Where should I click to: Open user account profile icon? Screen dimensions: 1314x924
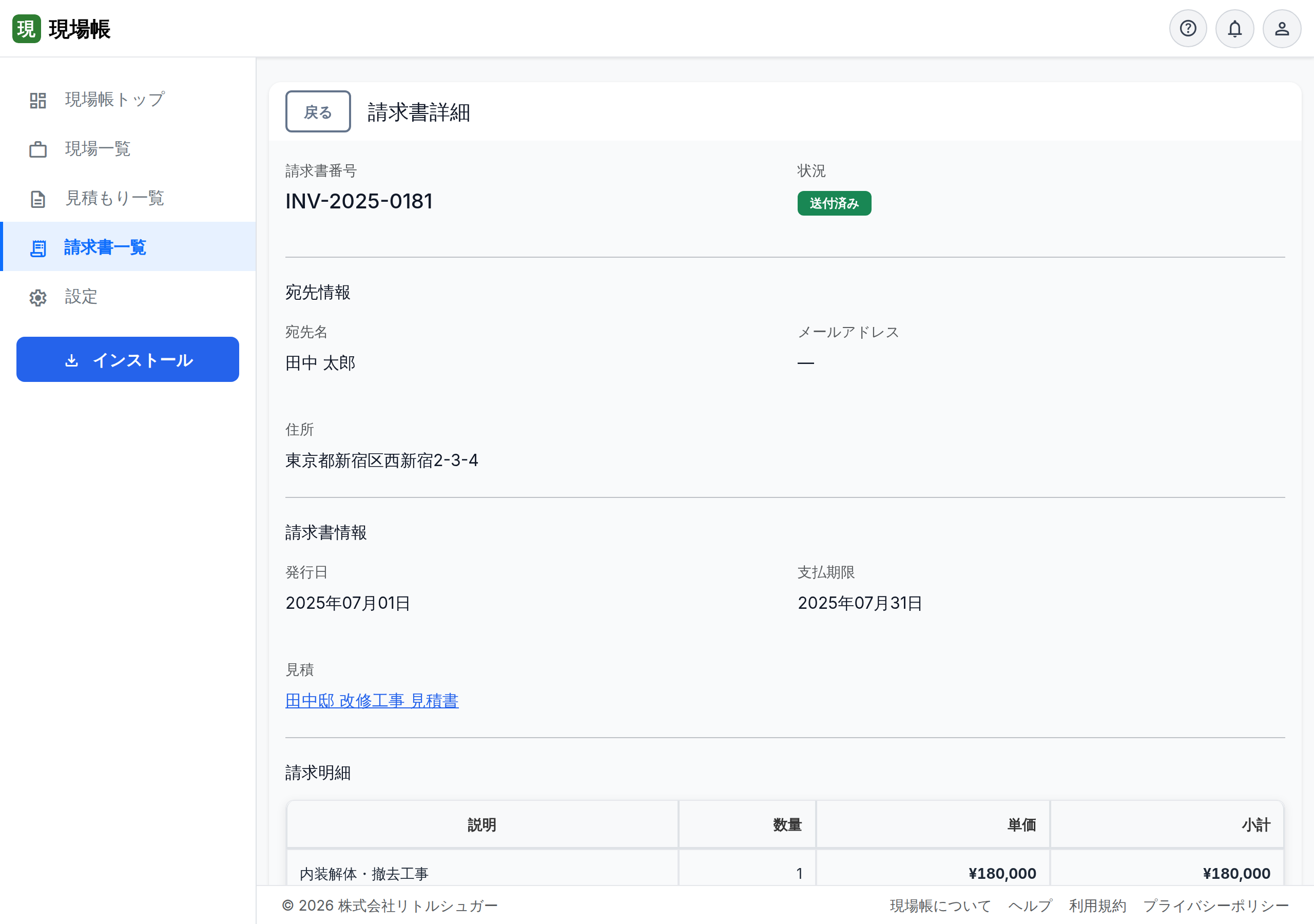[x=1281, y=29]
